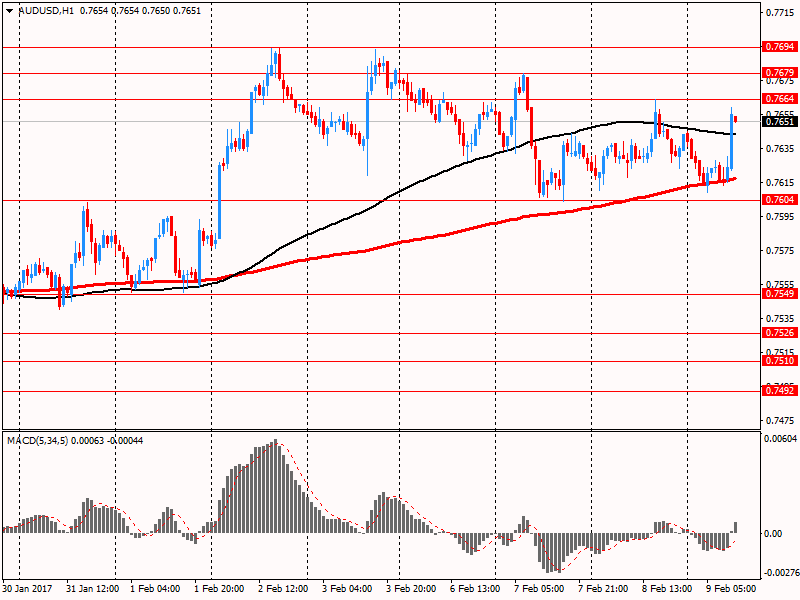This screenshot has height=600, width=800.
Task: Select the red 0.7604 price level label
Action: tap(778, 200)
